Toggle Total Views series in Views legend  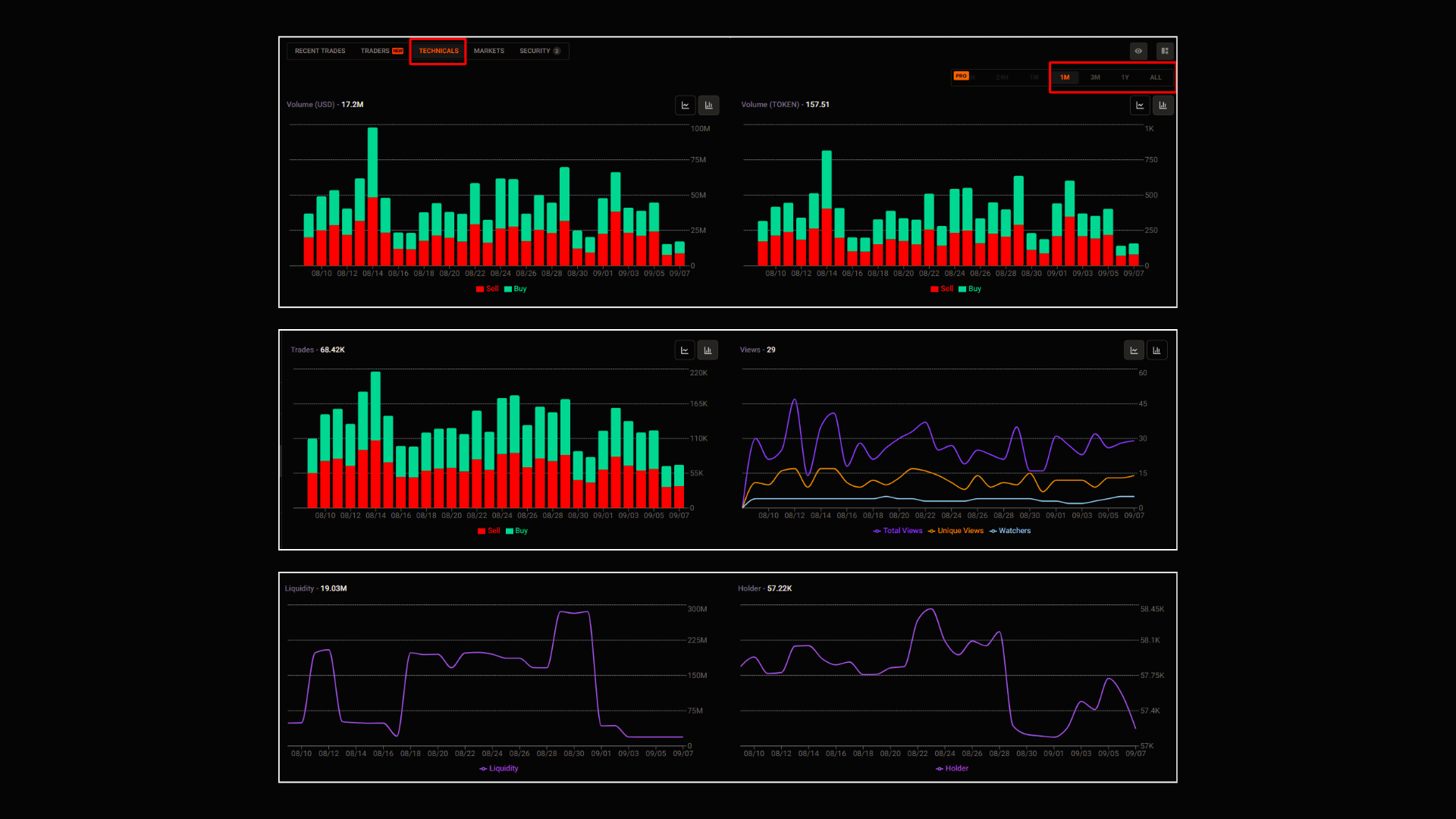click(898, 531)
